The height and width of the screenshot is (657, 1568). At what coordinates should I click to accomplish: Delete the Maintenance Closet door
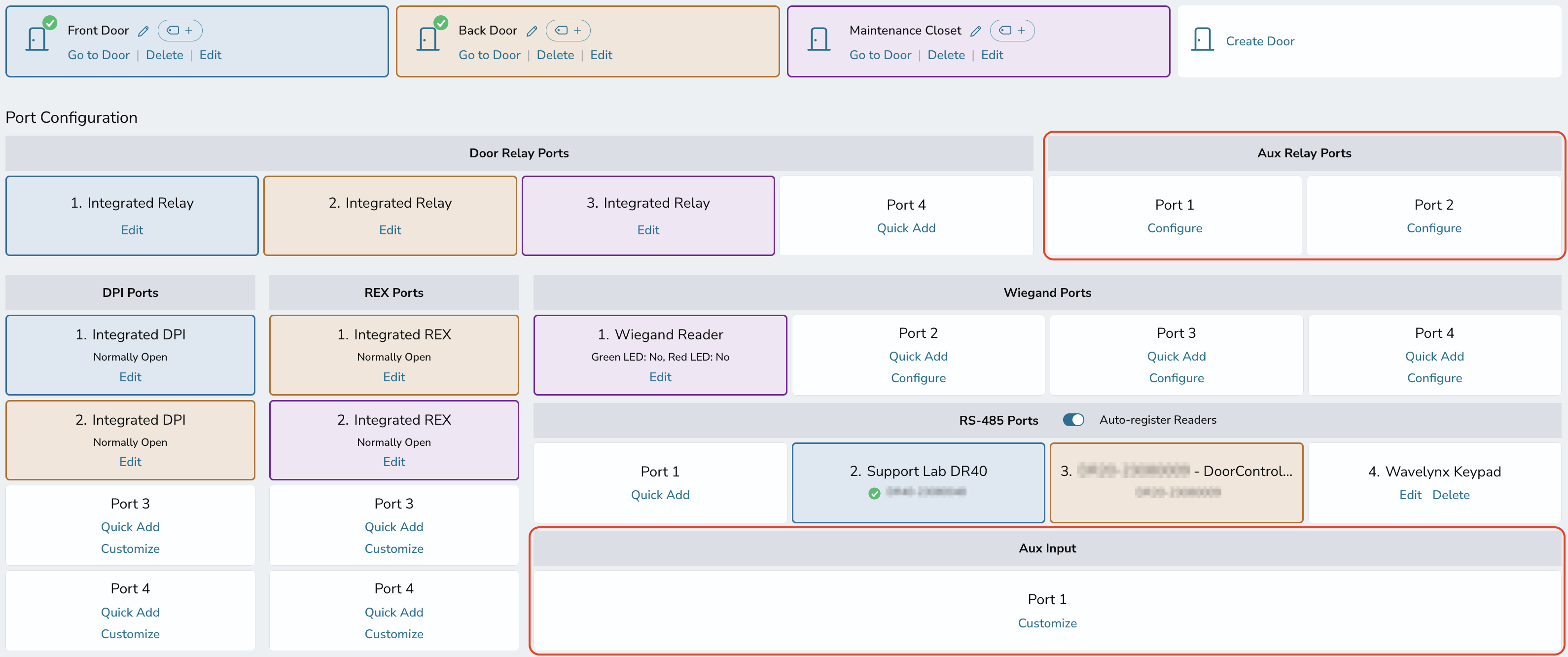pos(946,55)
